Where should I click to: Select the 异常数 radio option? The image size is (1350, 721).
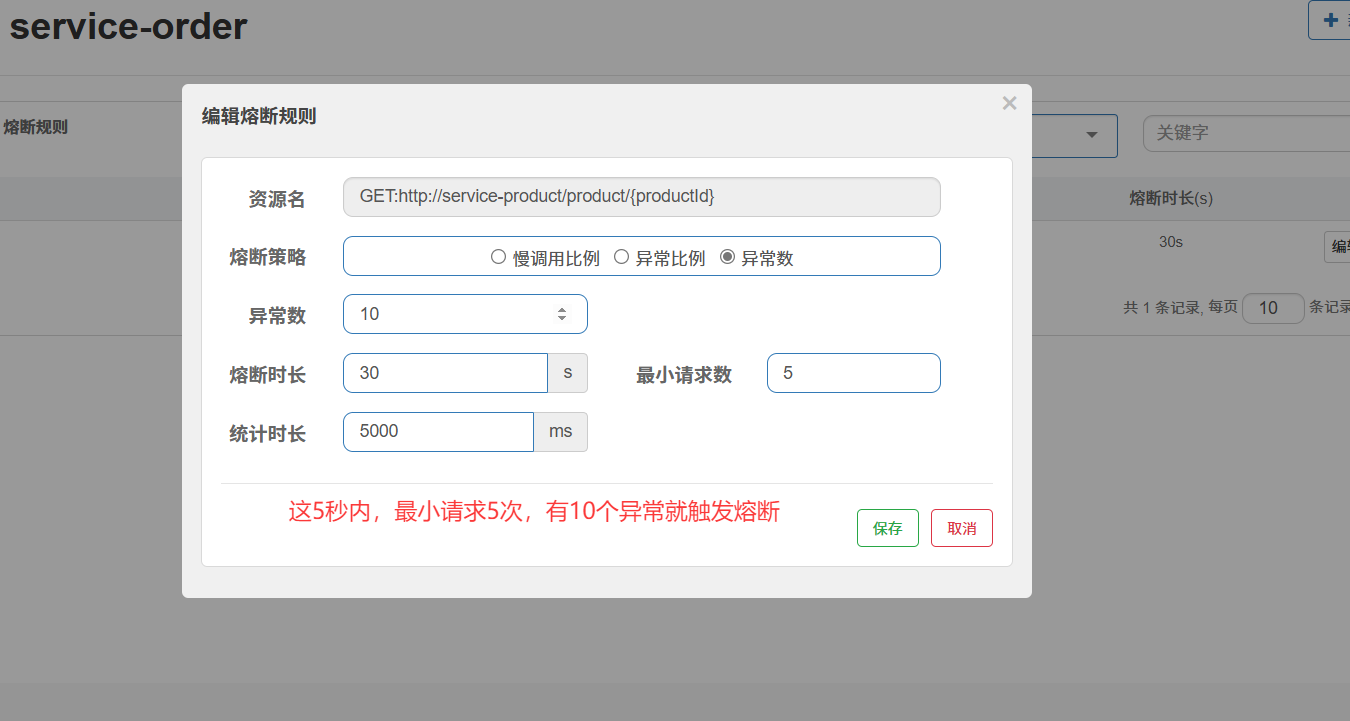pyautogui.click(x=727, y=257)
